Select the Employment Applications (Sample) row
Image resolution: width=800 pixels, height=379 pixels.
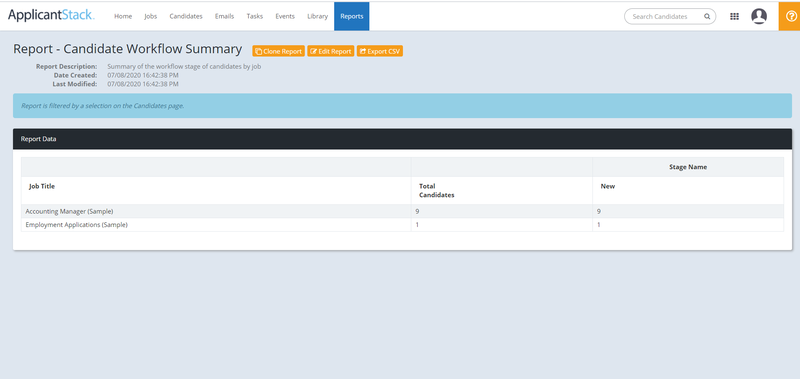point(402,224)
